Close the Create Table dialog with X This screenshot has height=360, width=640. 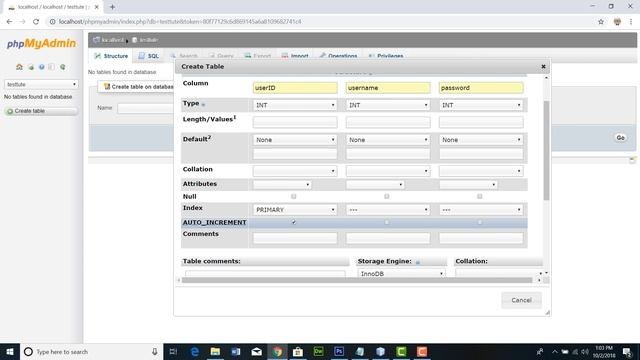(543, 67)
